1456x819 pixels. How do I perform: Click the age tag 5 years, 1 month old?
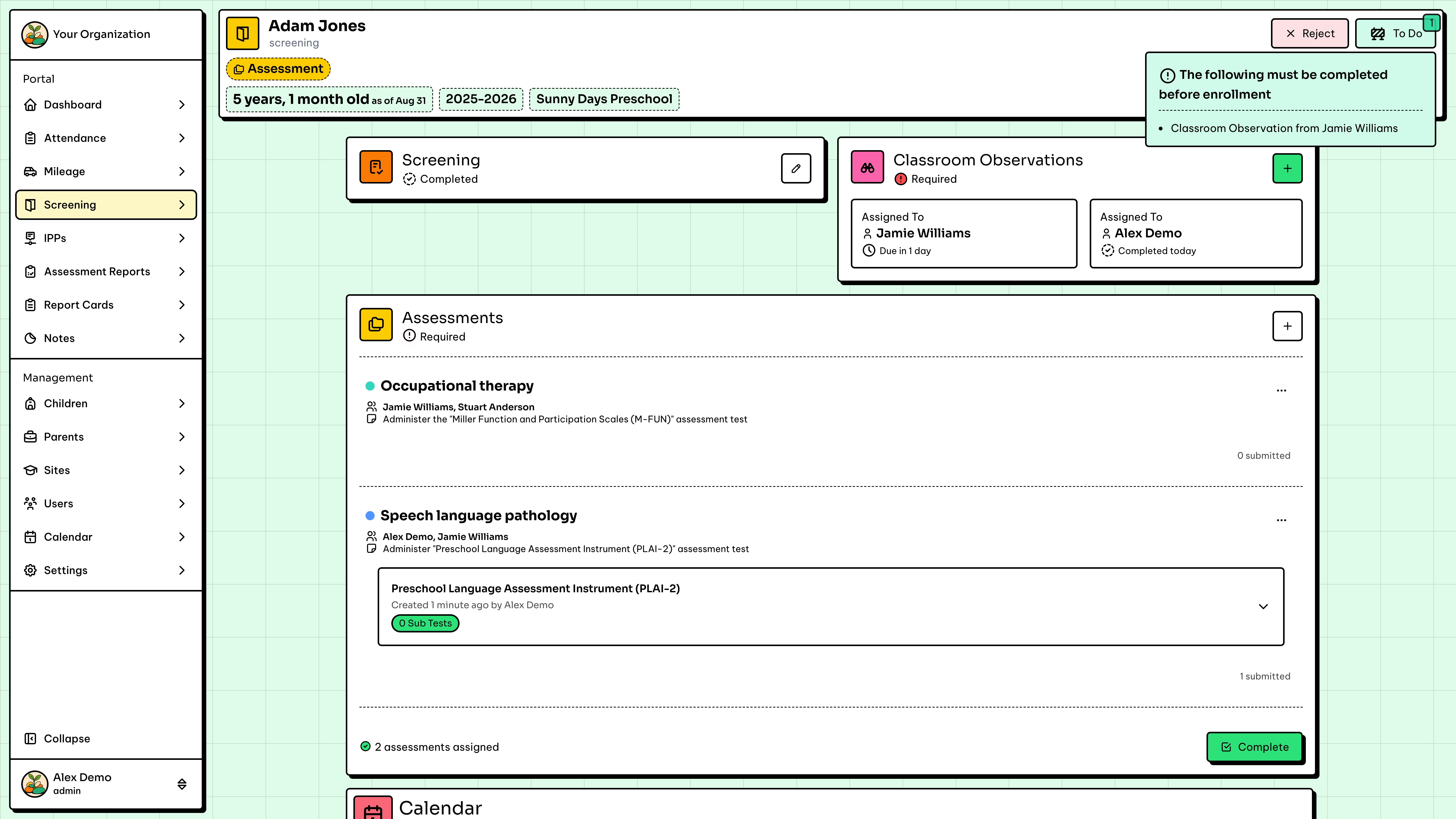point(329,100)
